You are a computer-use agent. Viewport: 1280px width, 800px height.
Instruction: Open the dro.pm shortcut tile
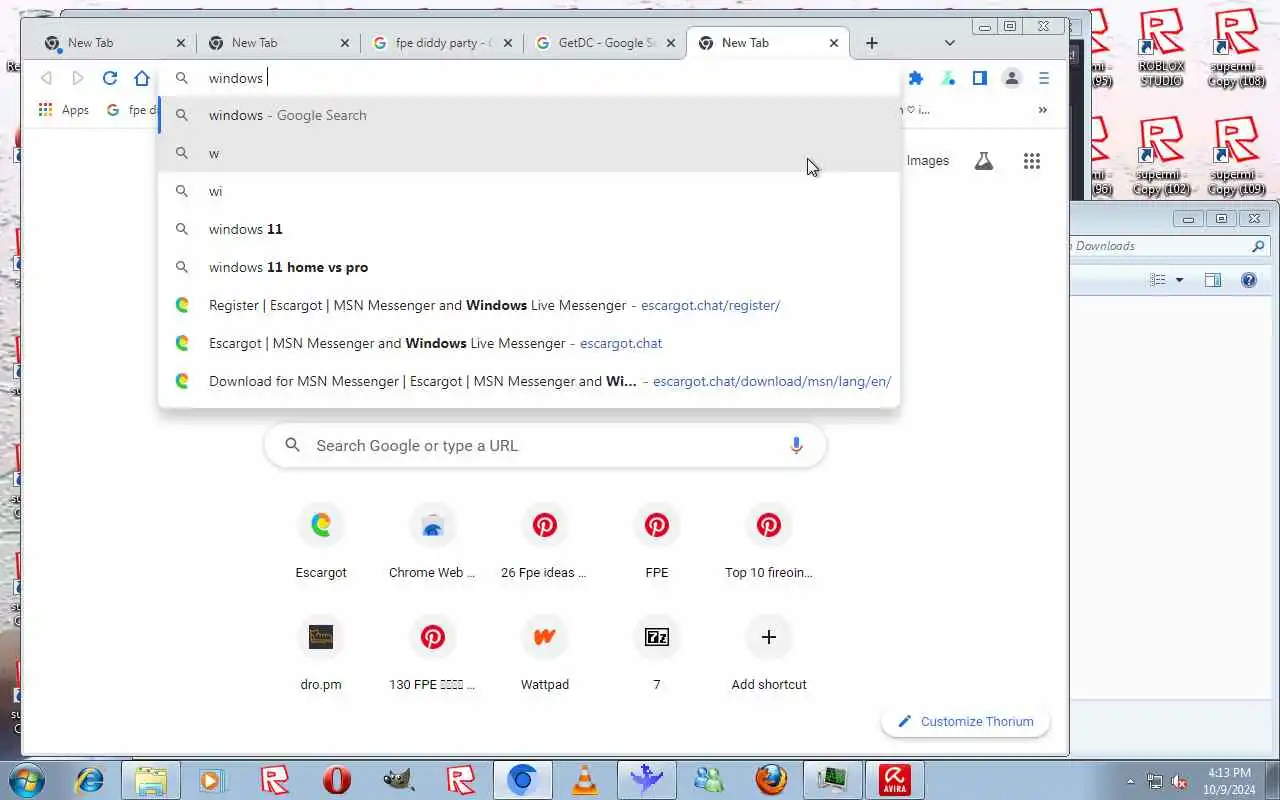[321, 653]
